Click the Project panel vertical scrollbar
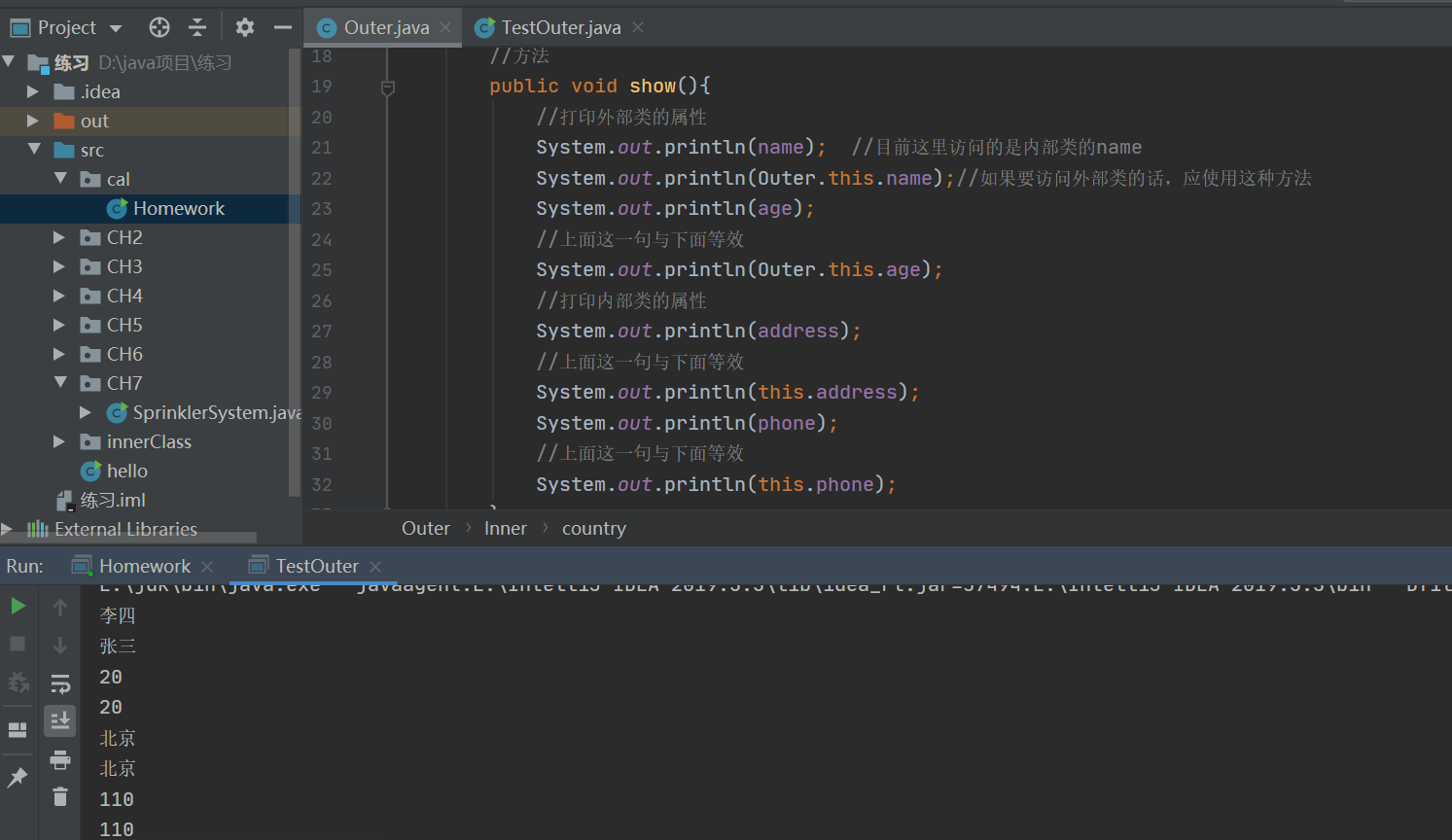This screenshot has width=1452, height=840. click(295, 272)
